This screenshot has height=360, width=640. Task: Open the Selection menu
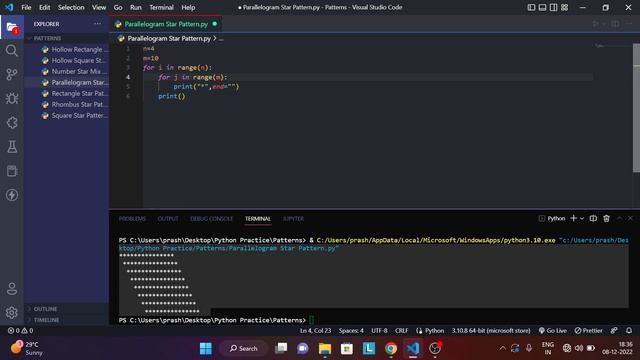[71, 7]
